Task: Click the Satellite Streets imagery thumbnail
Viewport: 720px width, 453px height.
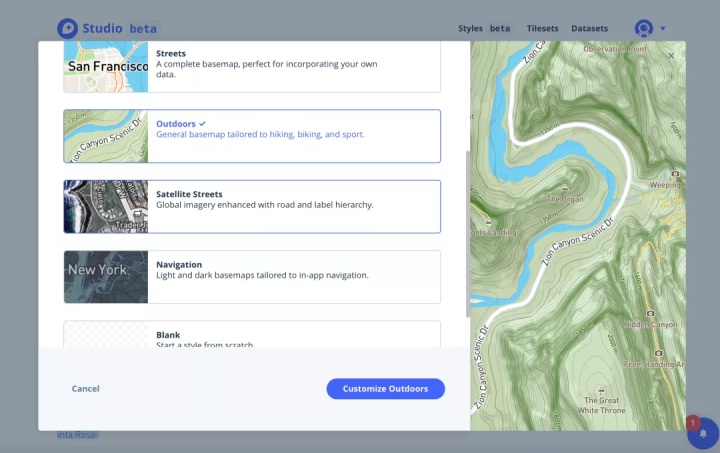Action: [106, 207]
